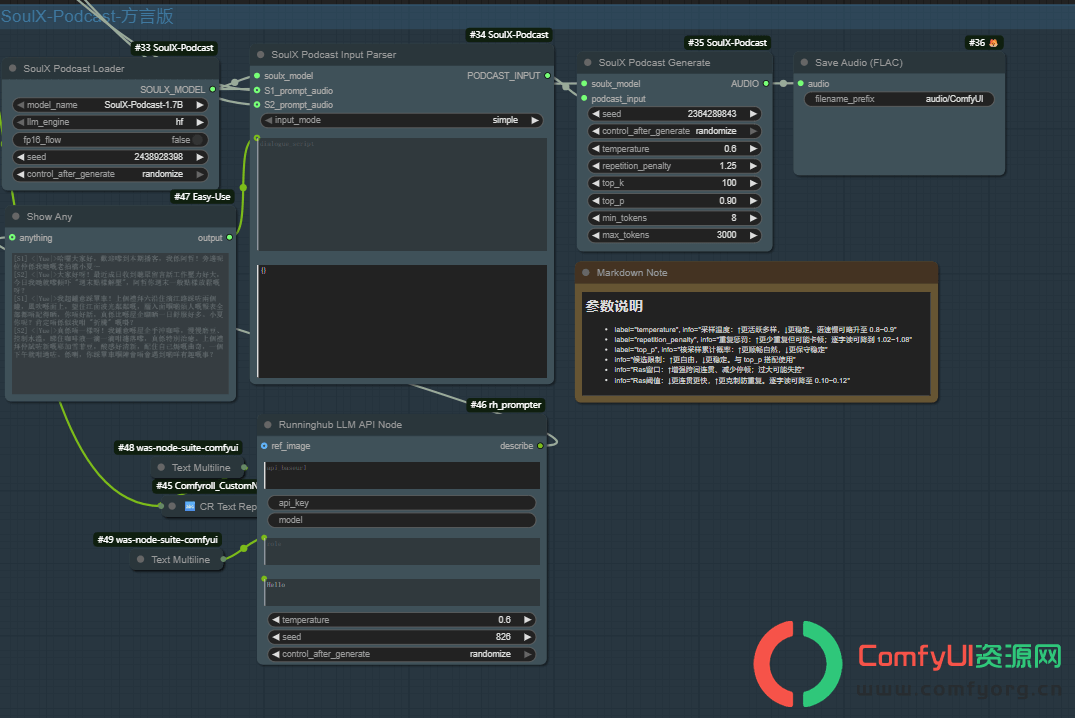Click the api_key field

(x=402, y=503)
